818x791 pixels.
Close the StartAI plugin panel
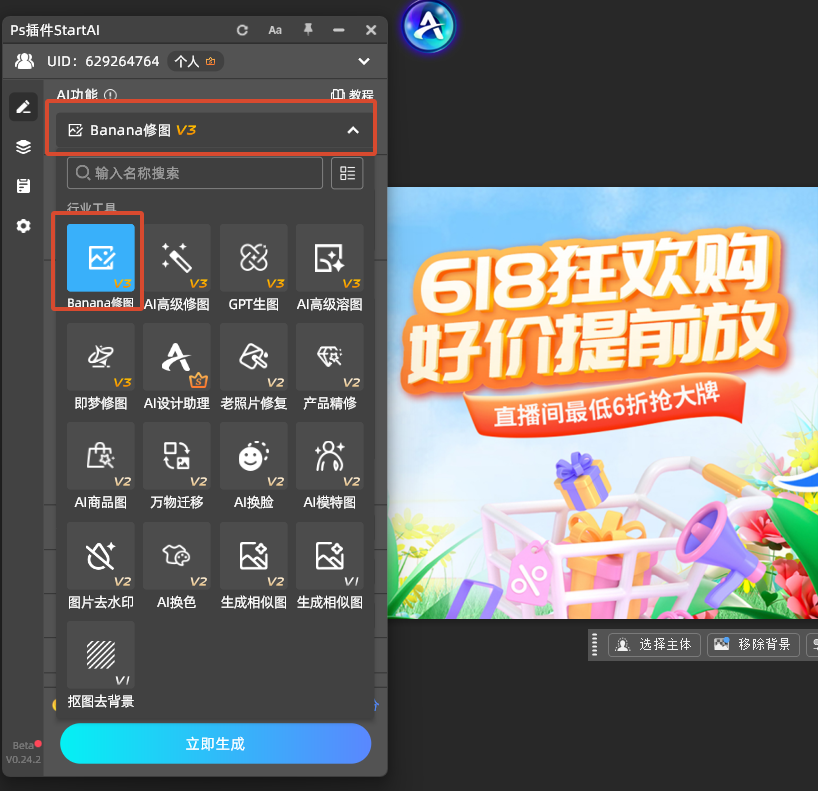[371, 30]
